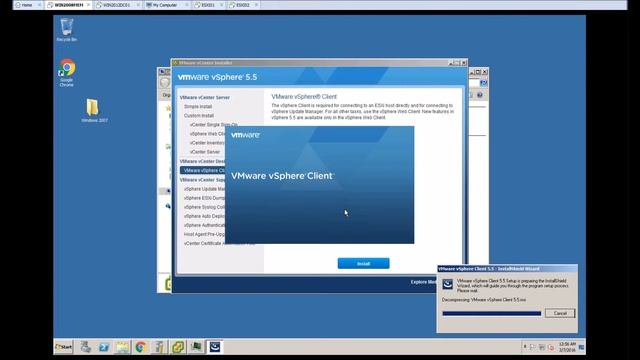Click the Start button on the taskbar

[x=64, y=347]
